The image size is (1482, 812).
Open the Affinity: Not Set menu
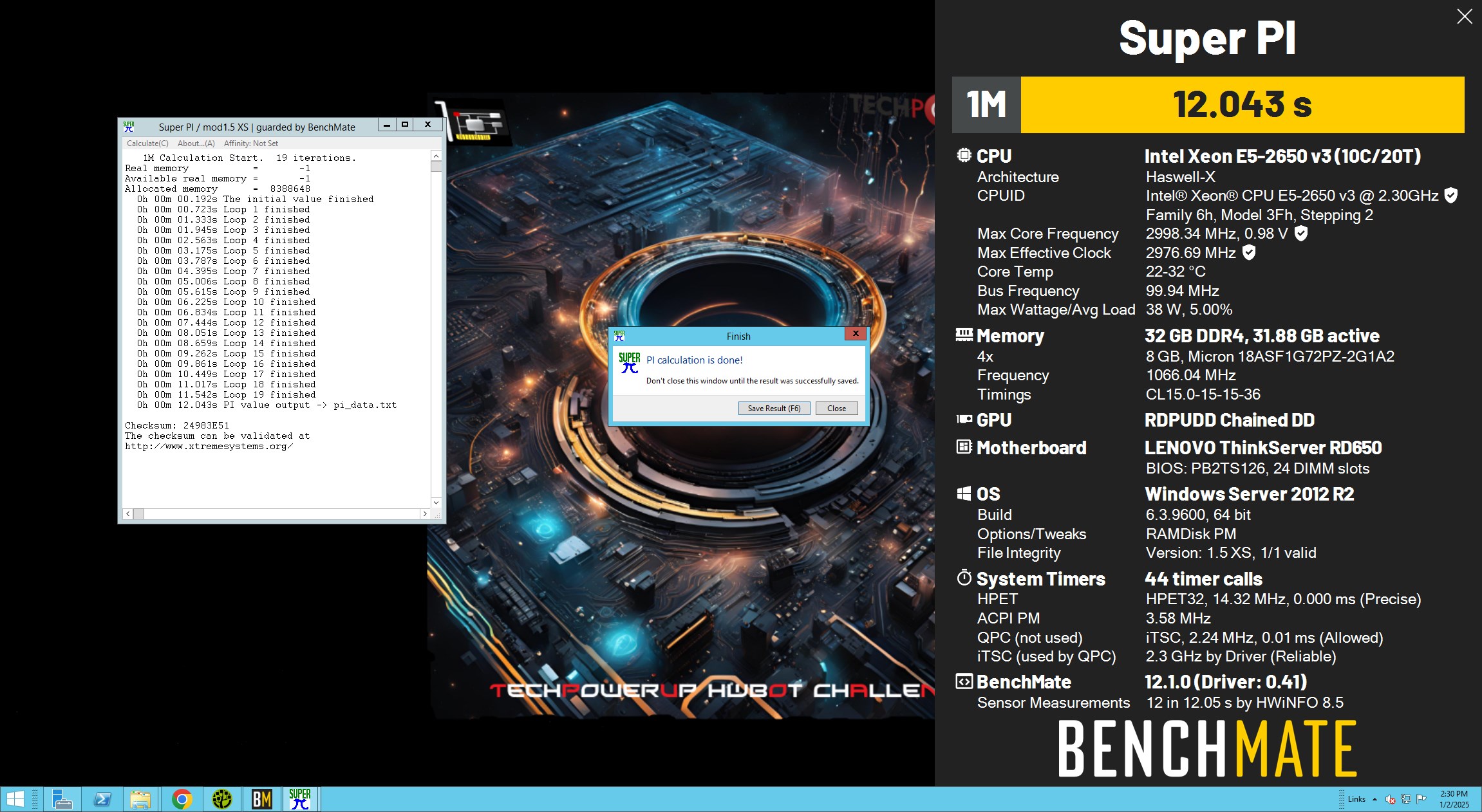click(x=251, y=143)
